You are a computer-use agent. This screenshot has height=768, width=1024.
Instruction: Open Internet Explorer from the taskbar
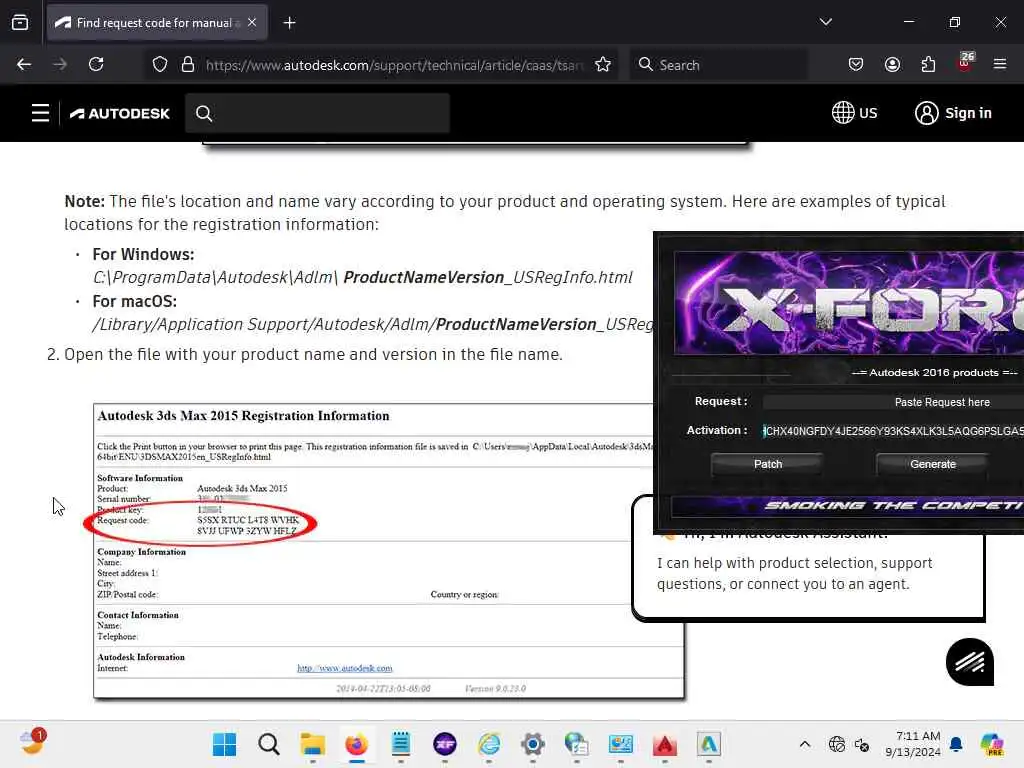click(488, 744)
